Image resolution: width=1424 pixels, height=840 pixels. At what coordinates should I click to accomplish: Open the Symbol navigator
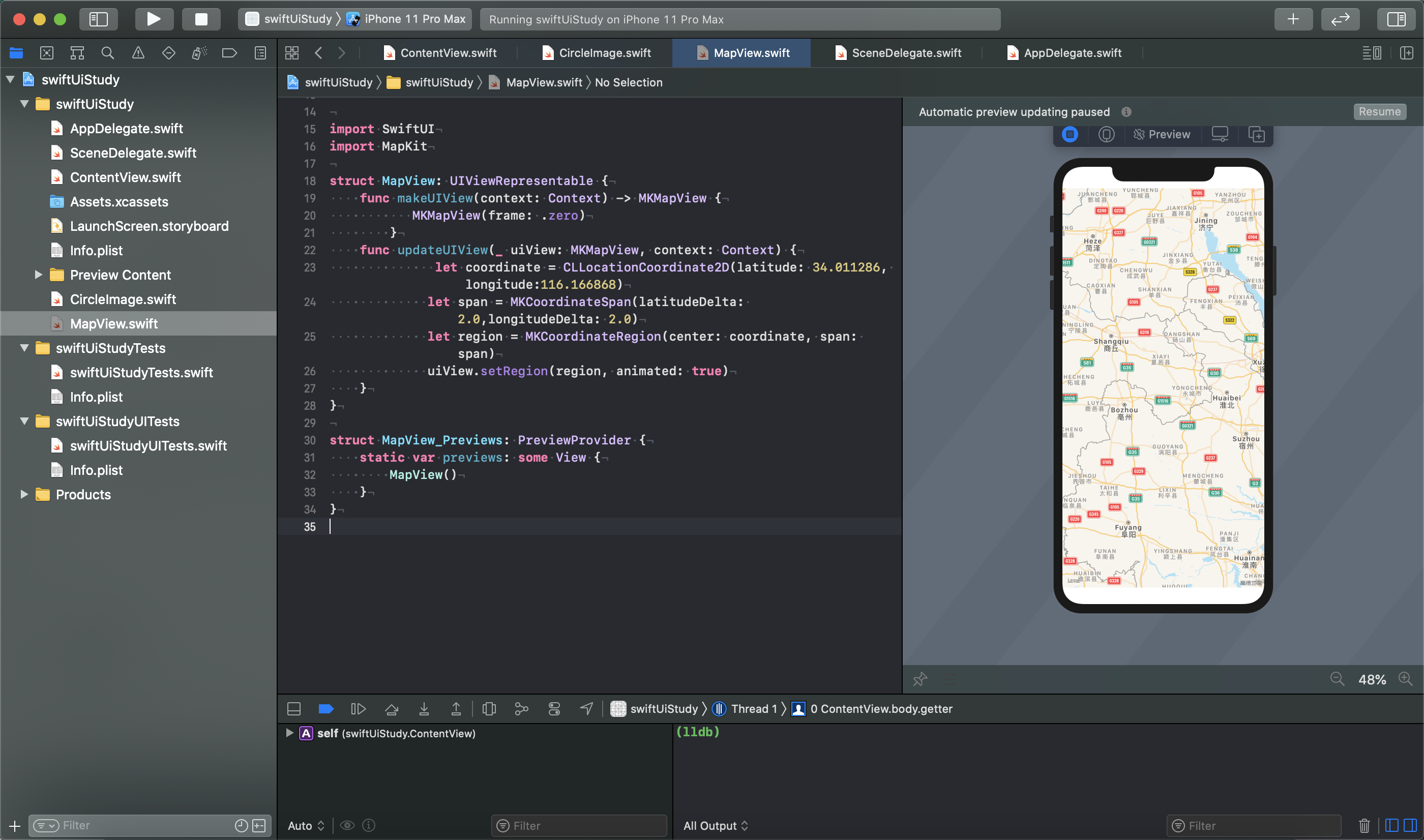pos(77,53)
